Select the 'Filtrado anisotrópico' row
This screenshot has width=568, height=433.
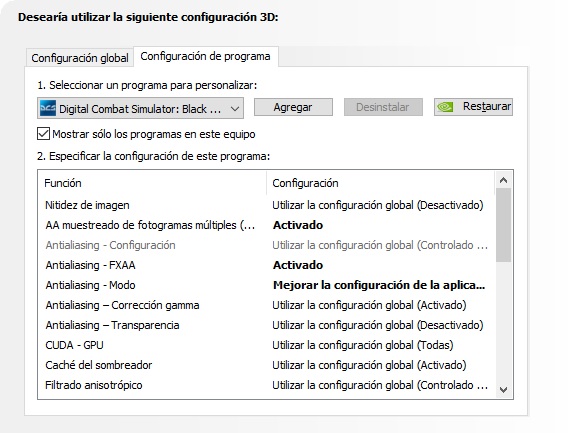(x=266, y=385)
